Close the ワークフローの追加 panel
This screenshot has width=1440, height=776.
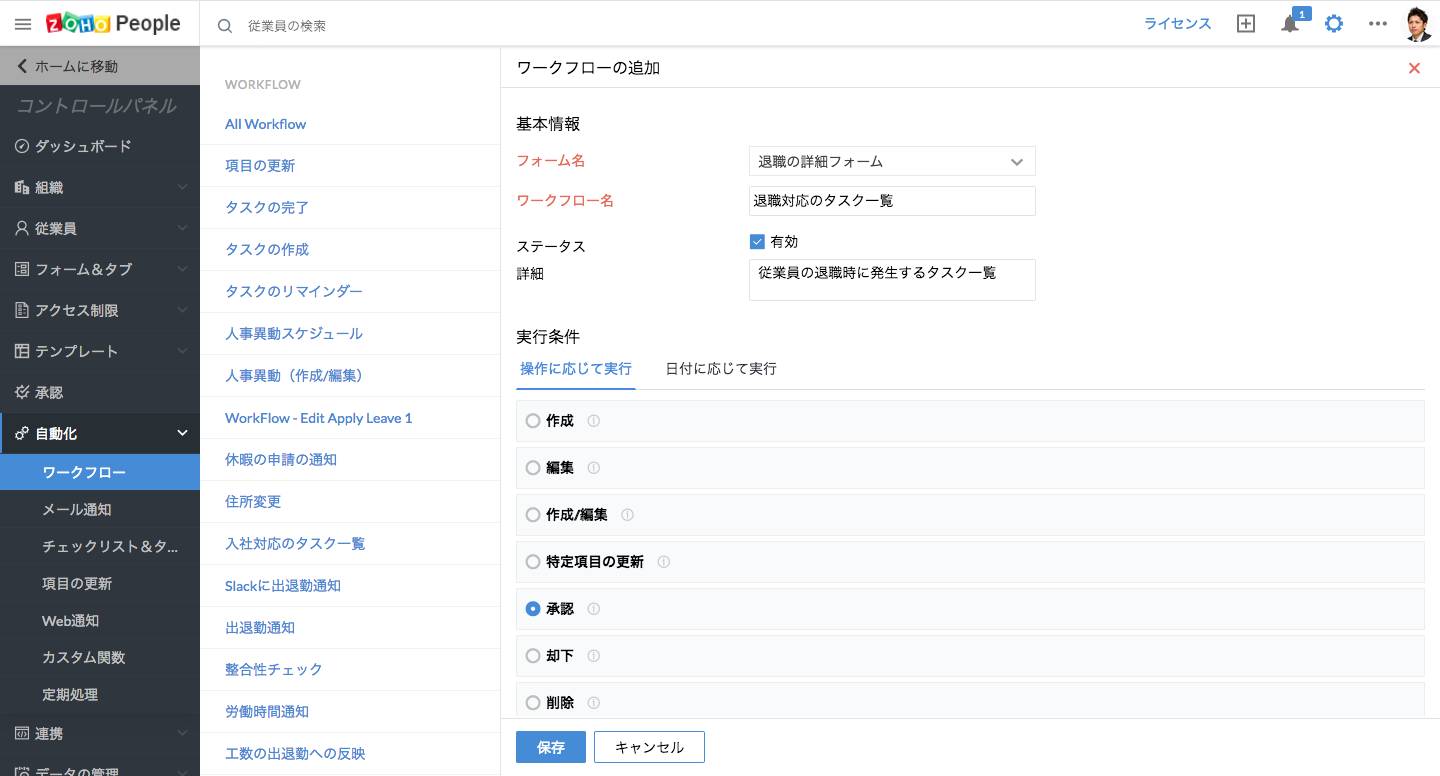pos(1414,68)
